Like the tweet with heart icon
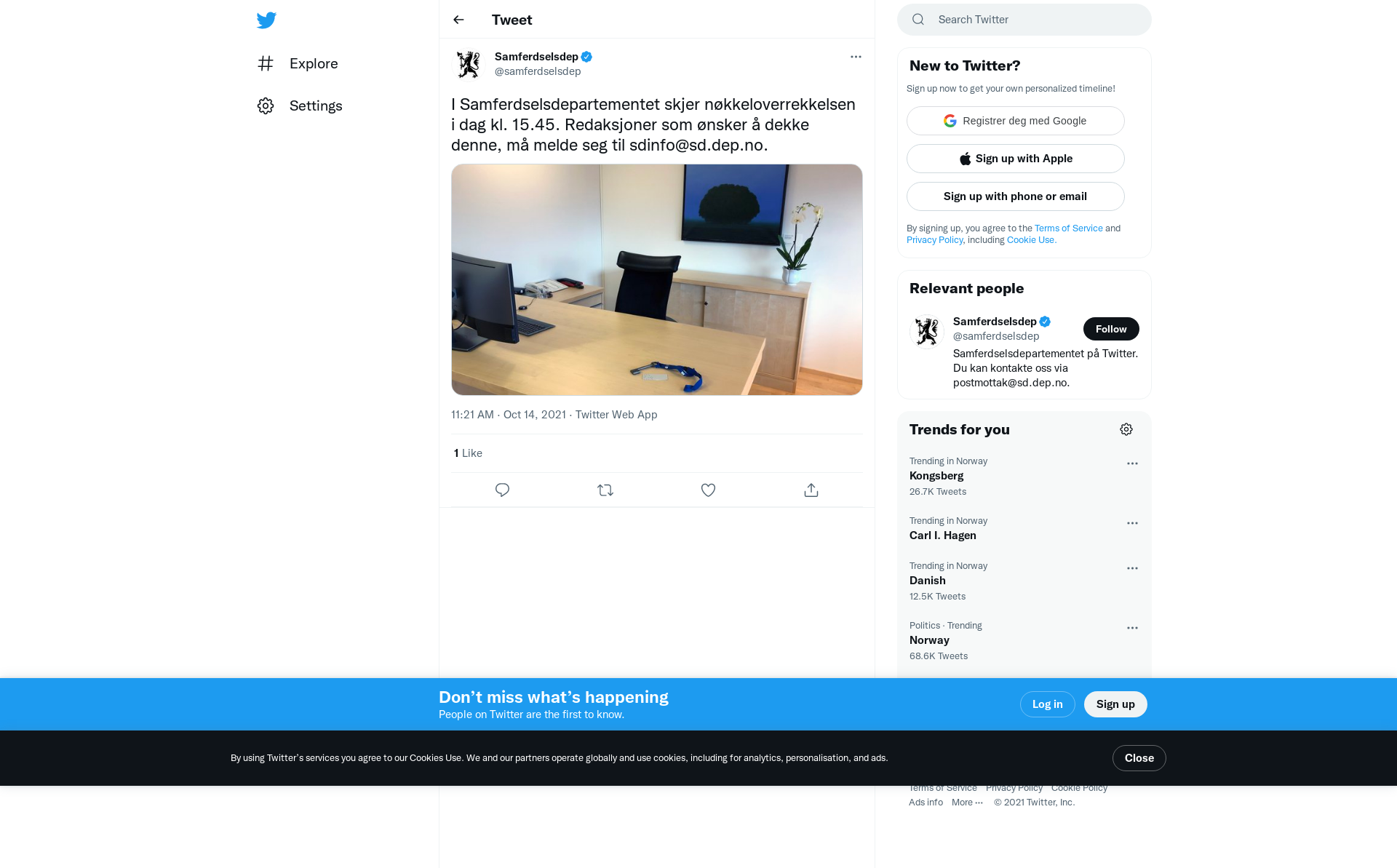This screenshot has width=1397, height=868. click(708, 490)
